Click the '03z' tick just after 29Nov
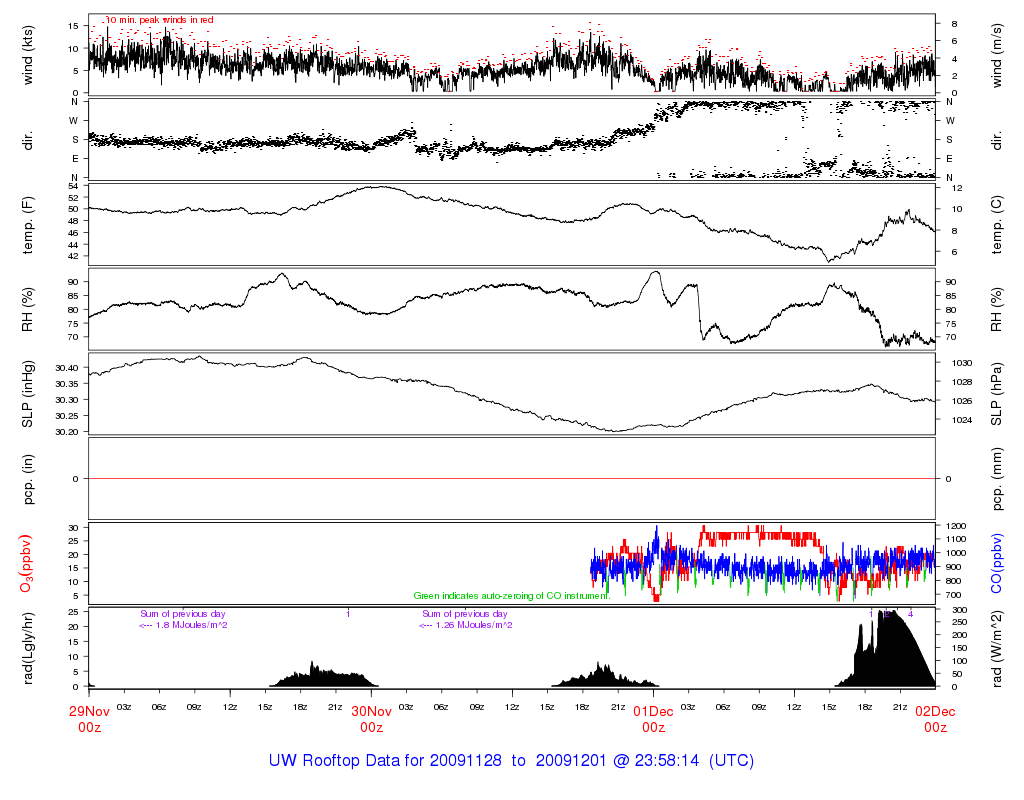This screenshot has height=800, width=1024. 124,707
